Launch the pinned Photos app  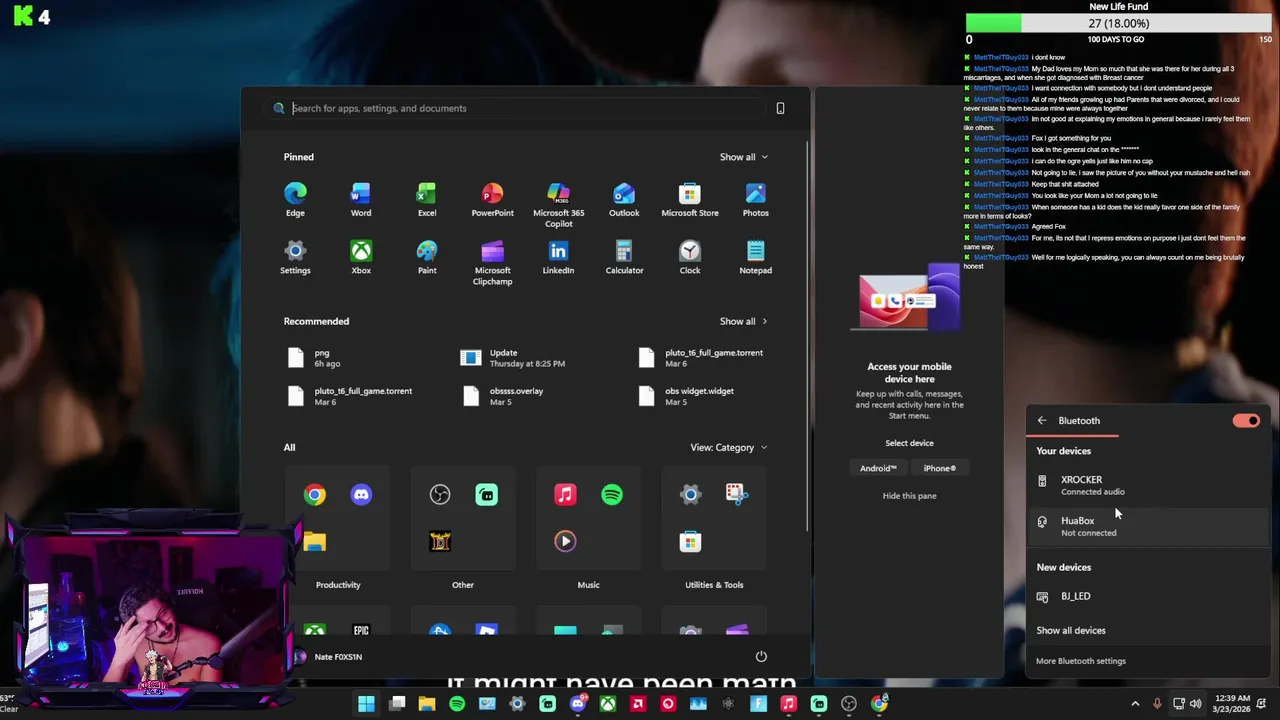tap(756, 199)
